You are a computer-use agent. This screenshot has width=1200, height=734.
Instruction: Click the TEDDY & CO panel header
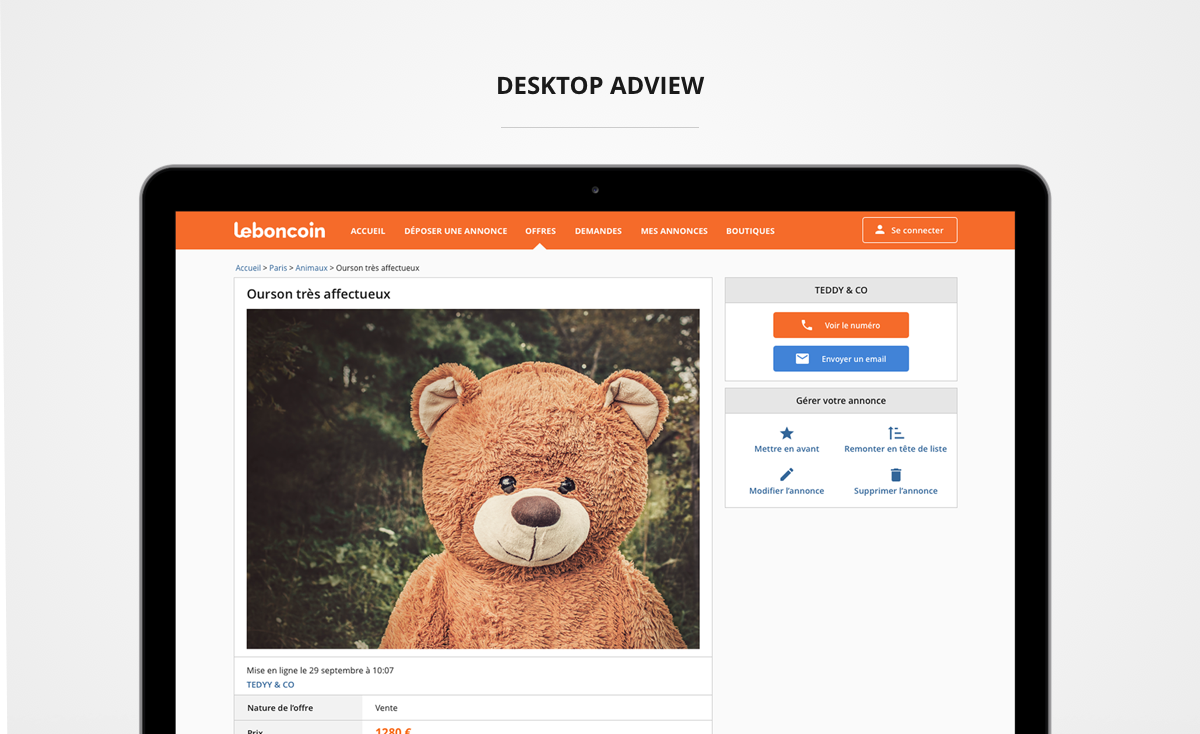coord(841,290)
